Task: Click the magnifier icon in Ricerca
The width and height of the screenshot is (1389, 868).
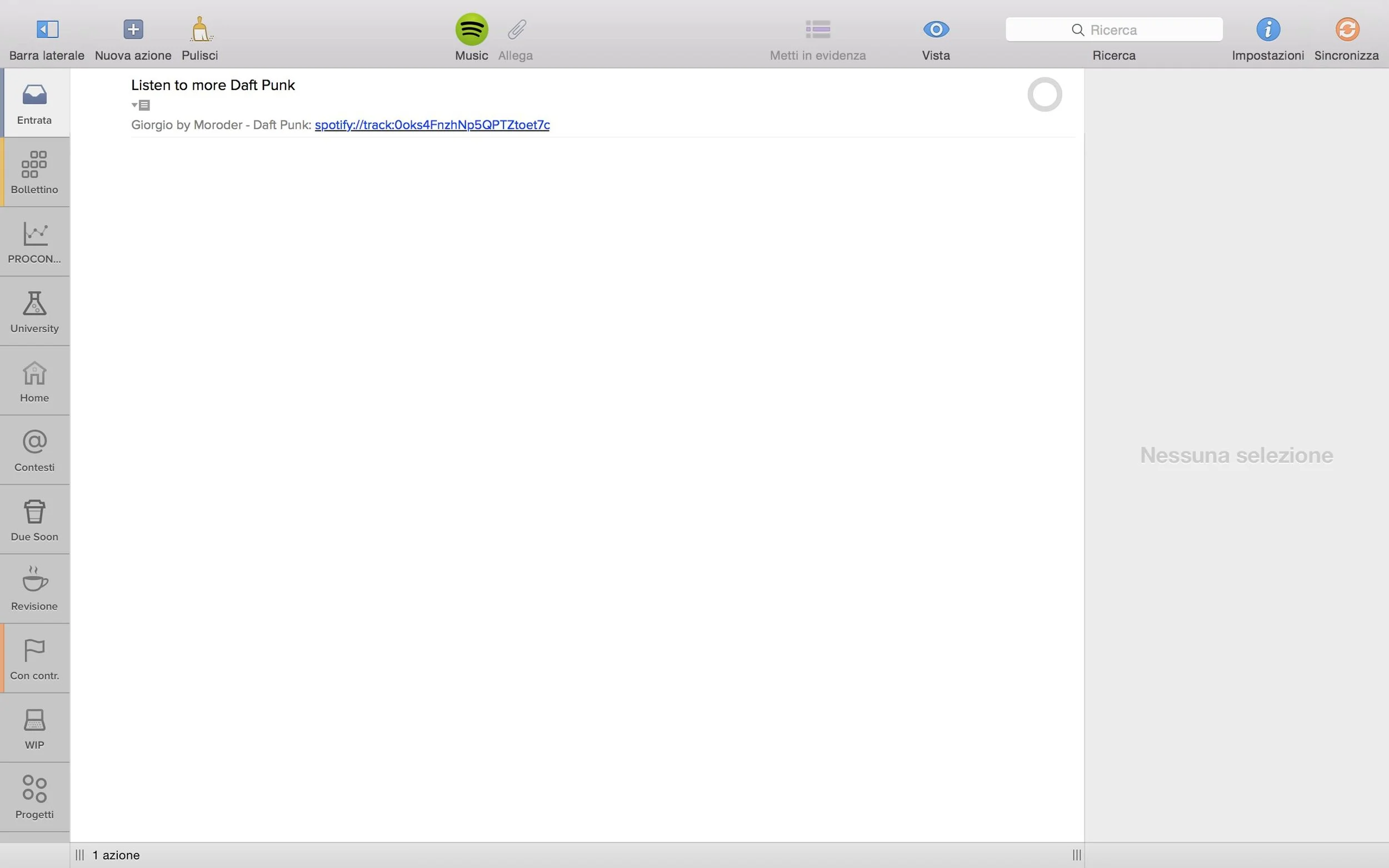Action: [x=1078, y=30]
